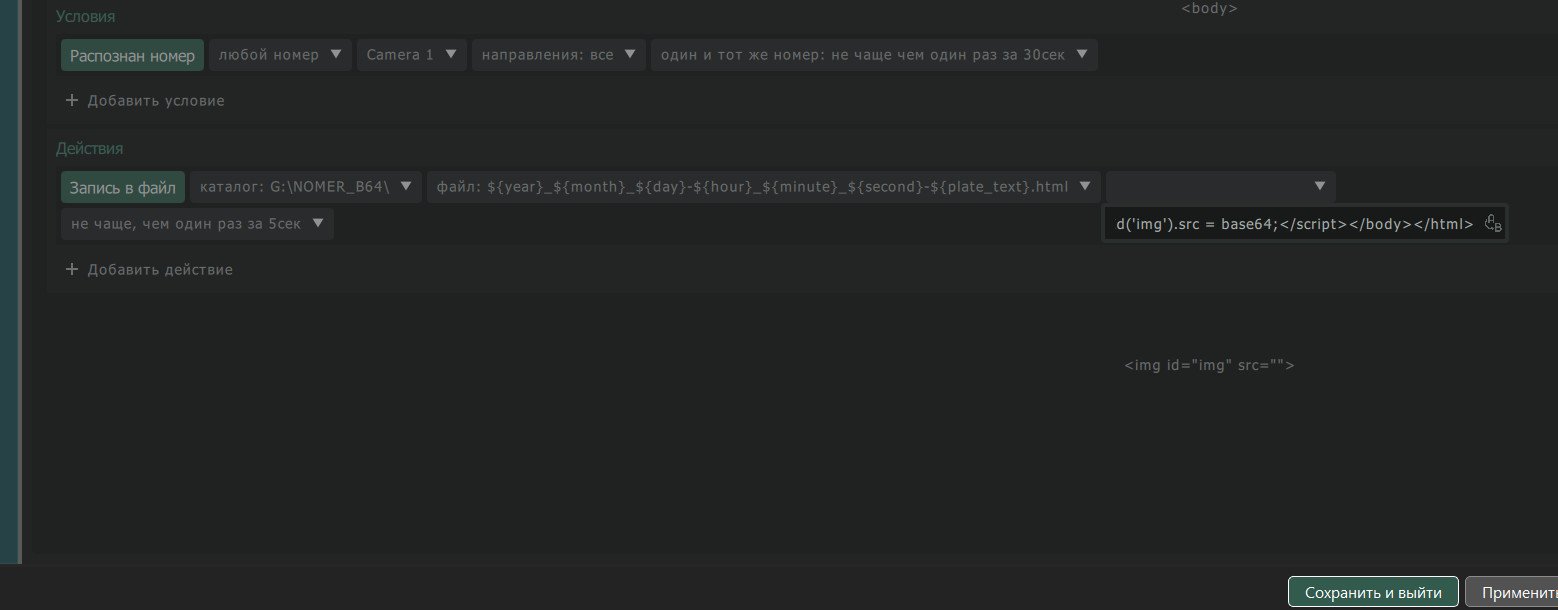
Task: Open the 'не чаще чем один раз за 30сек' dropdown
Action: [x=874, y=55]
